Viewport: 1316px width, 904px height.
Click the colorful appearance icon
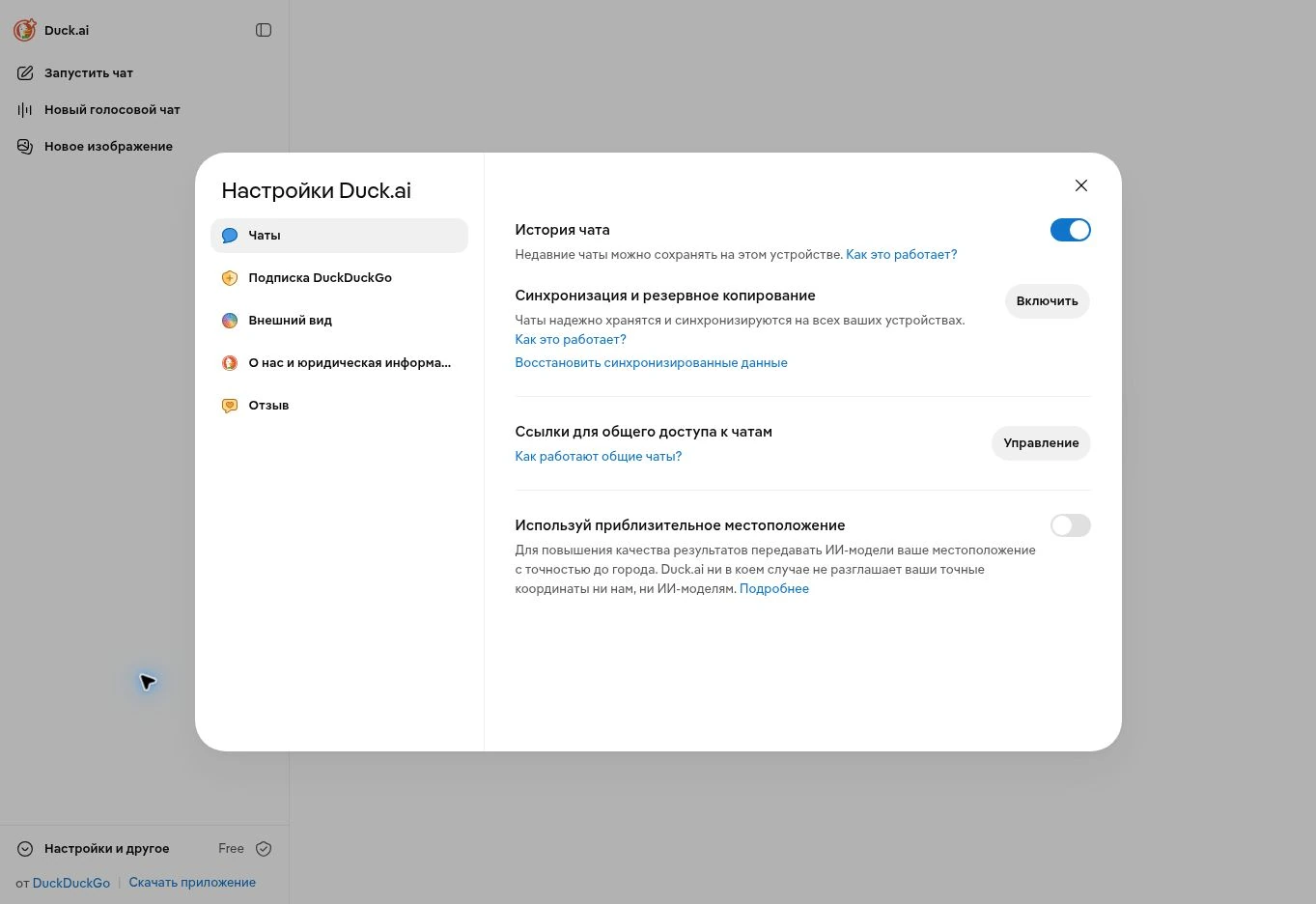point(230,320)
